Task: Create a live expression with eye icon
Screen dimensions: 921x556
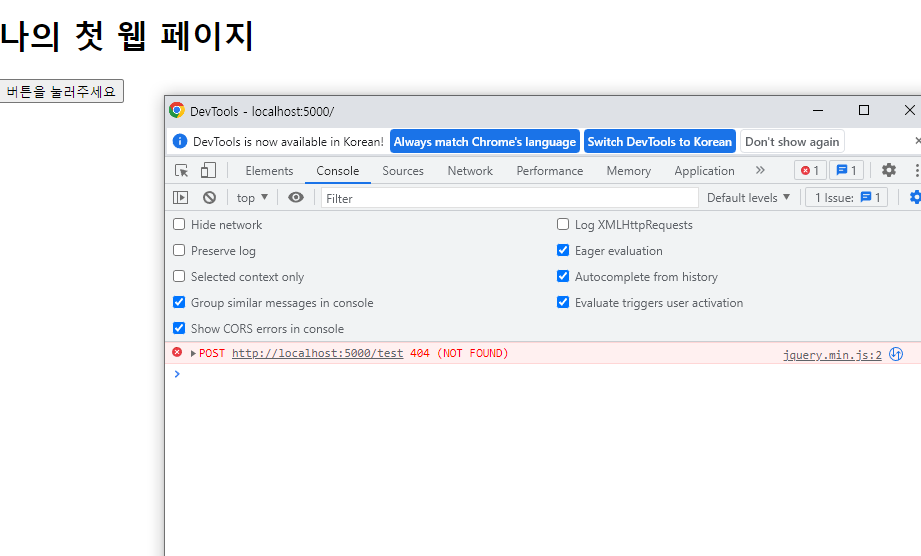Action: click(296, 198)
